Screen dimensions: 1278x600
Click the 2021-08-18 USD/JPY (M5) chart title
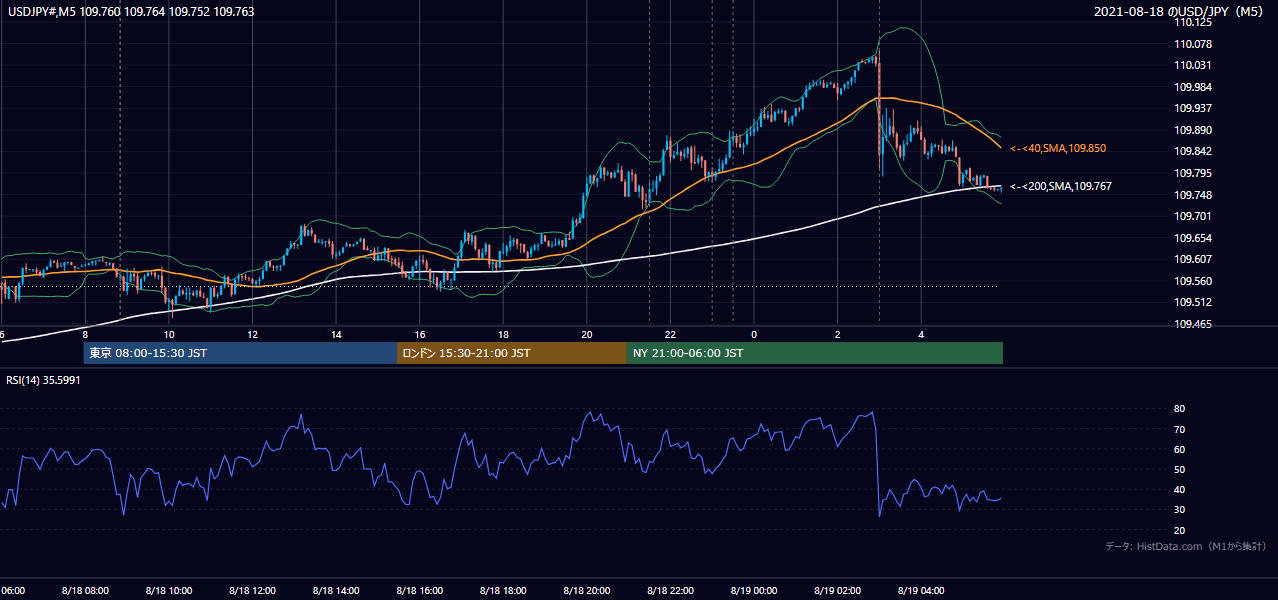click(1179, 12)
